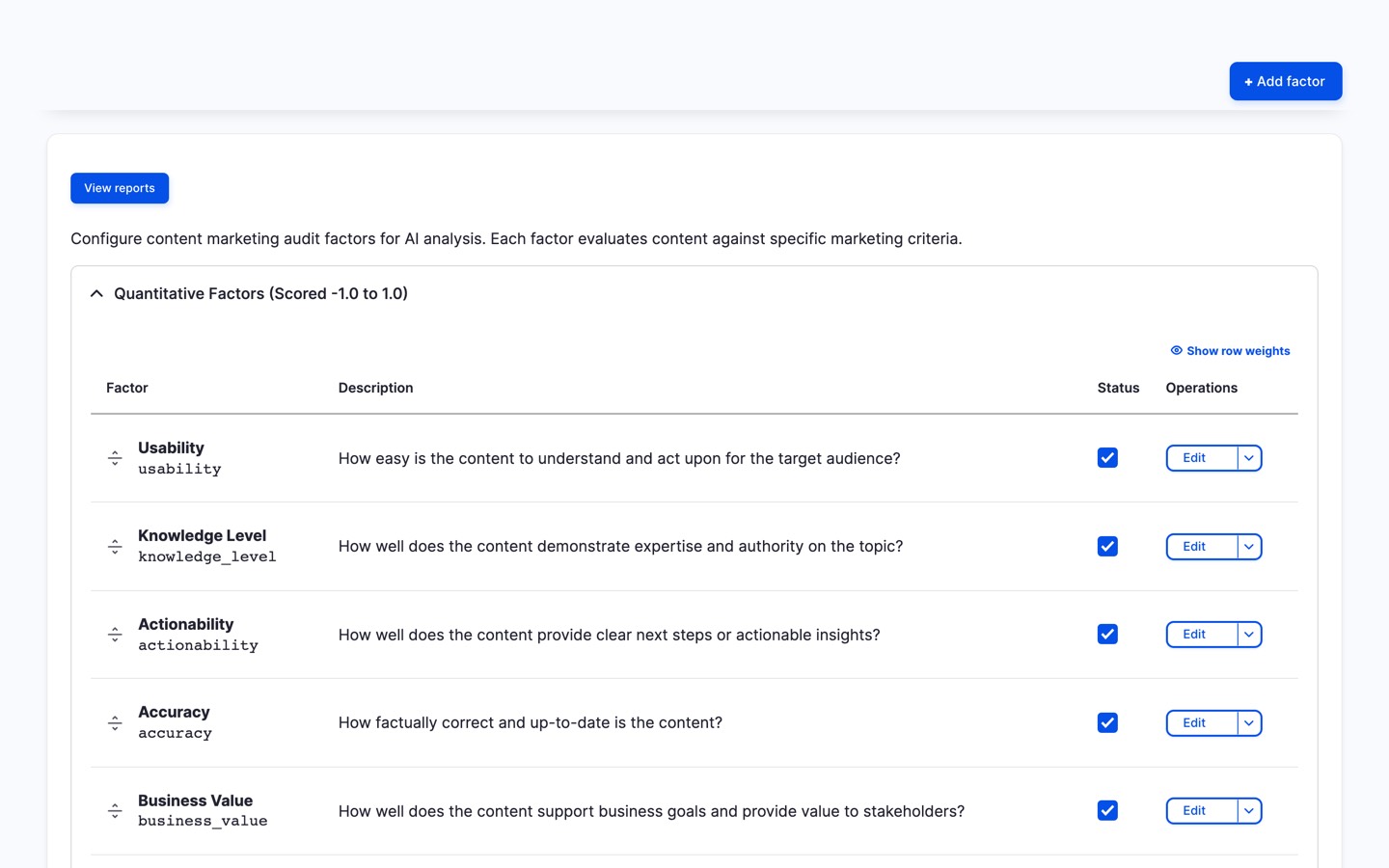1389x868 pixels.
Task: Click the drag handle for Actionability row
Action: tap(115, 635)
